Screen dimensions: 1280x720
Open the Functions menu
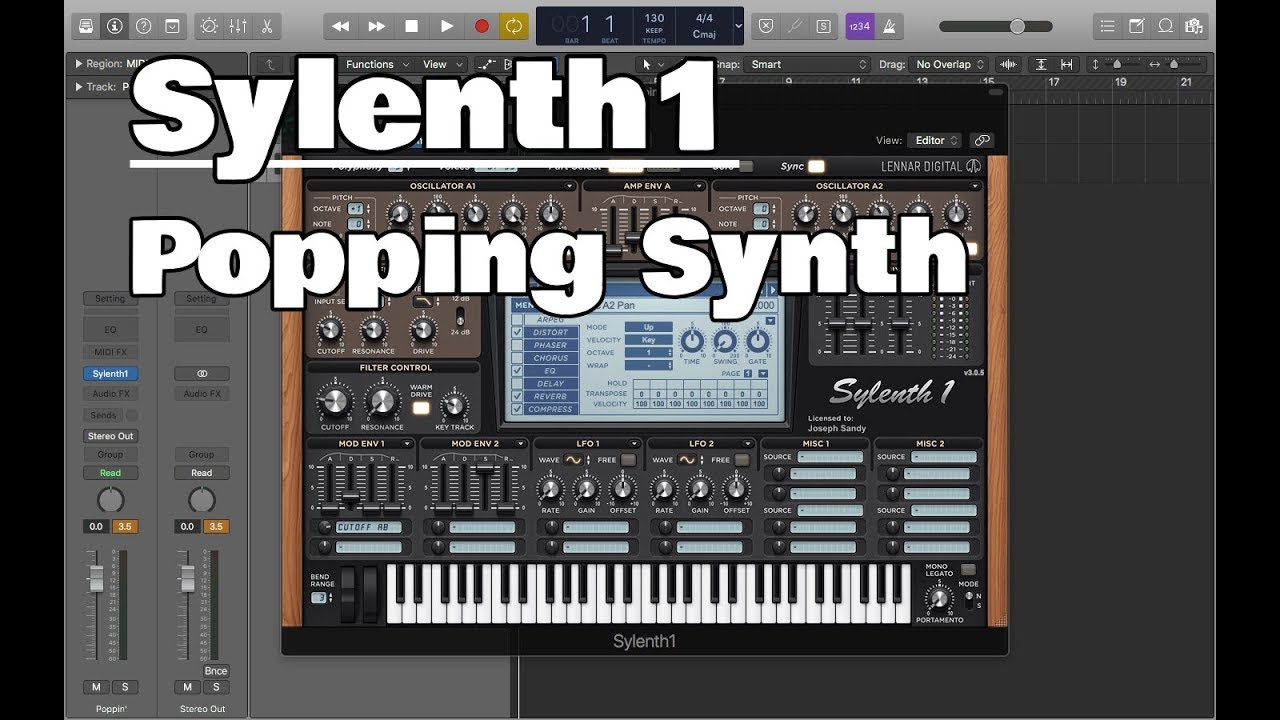pos(376,64)
